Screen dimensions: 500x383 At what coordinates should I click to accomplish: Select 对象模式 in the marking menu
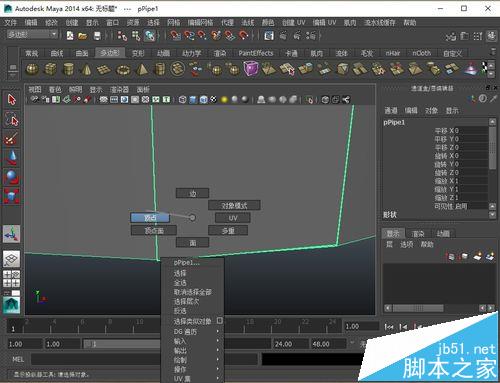point(234,205)
